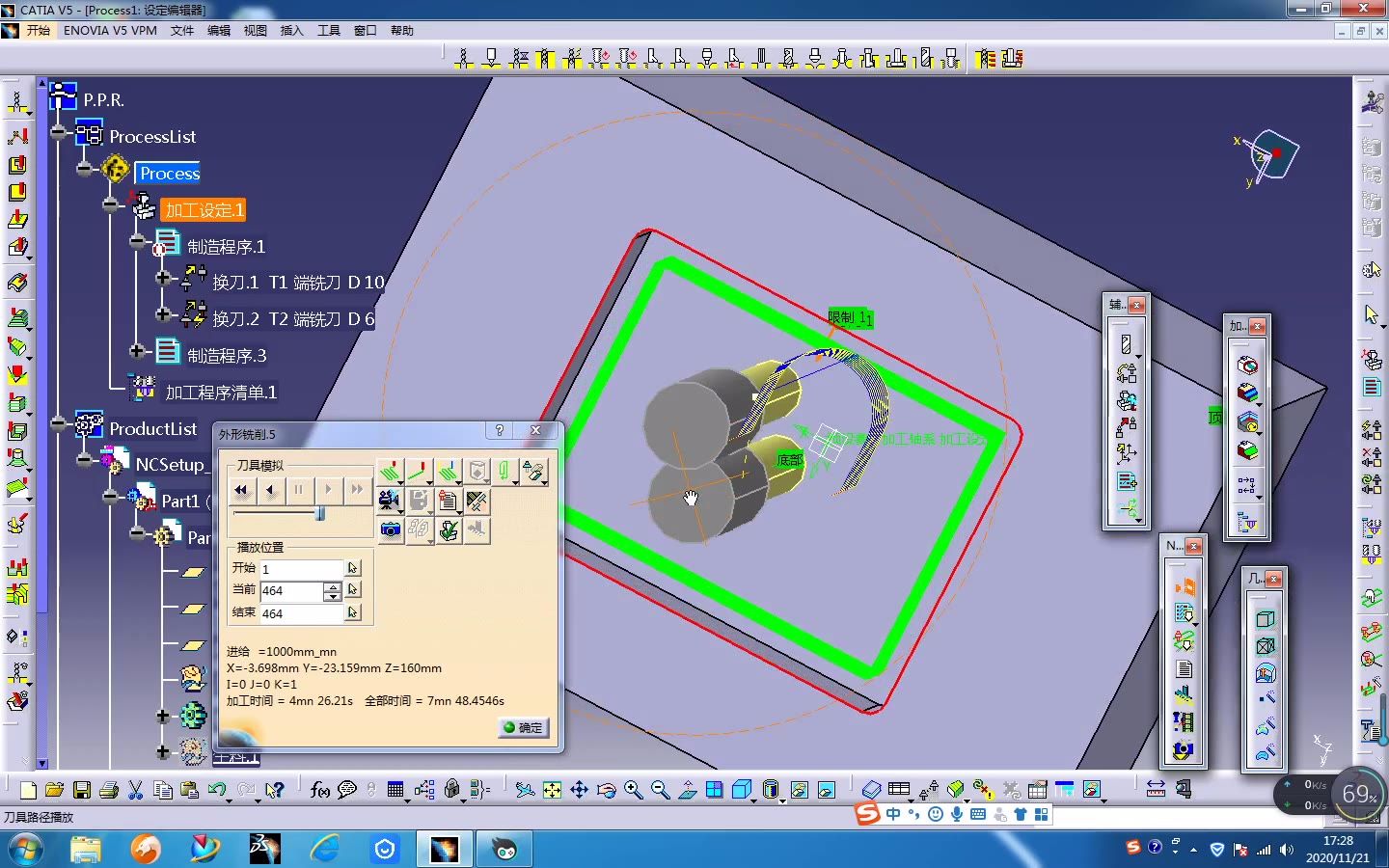Select 加工程序清单.1 in the tree

tap(221, 392)
